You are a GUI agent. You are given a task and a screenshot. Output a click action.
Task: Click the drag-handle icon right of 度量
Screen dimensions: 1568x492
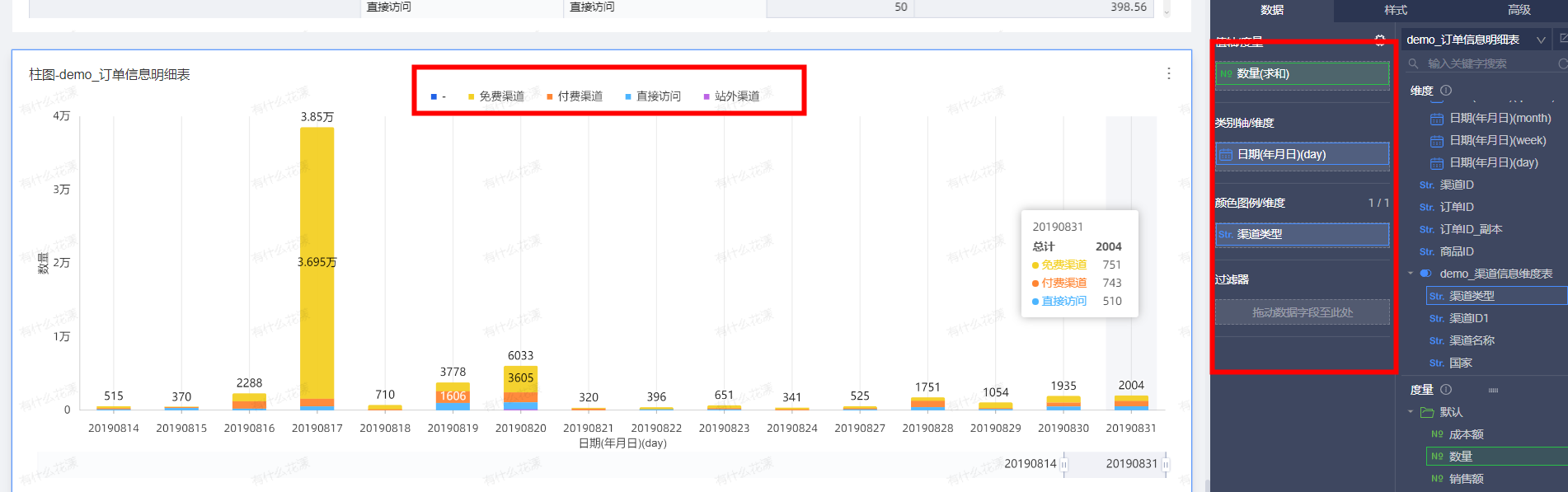1493,390
